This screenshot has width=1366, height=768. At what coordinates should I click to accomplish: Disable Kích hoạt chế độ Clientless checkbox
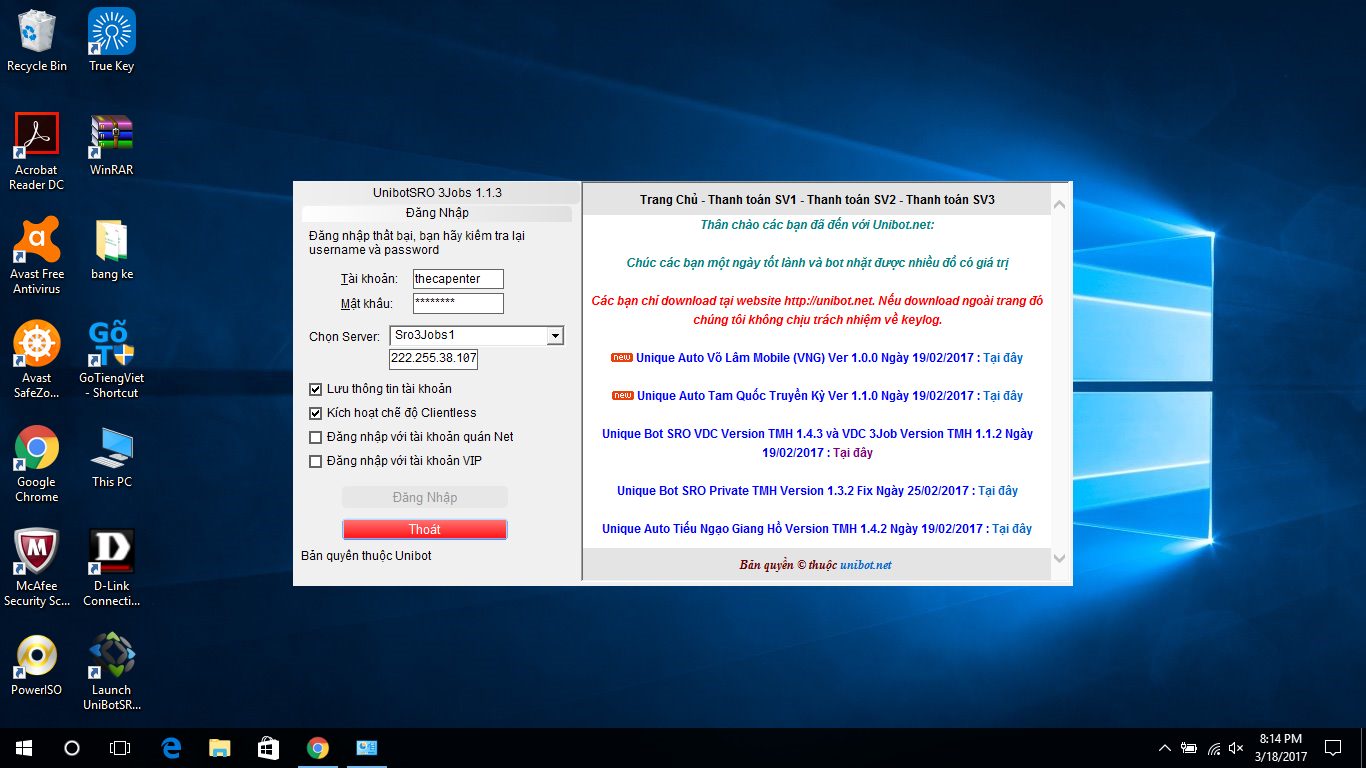click(x=316, y=413)
